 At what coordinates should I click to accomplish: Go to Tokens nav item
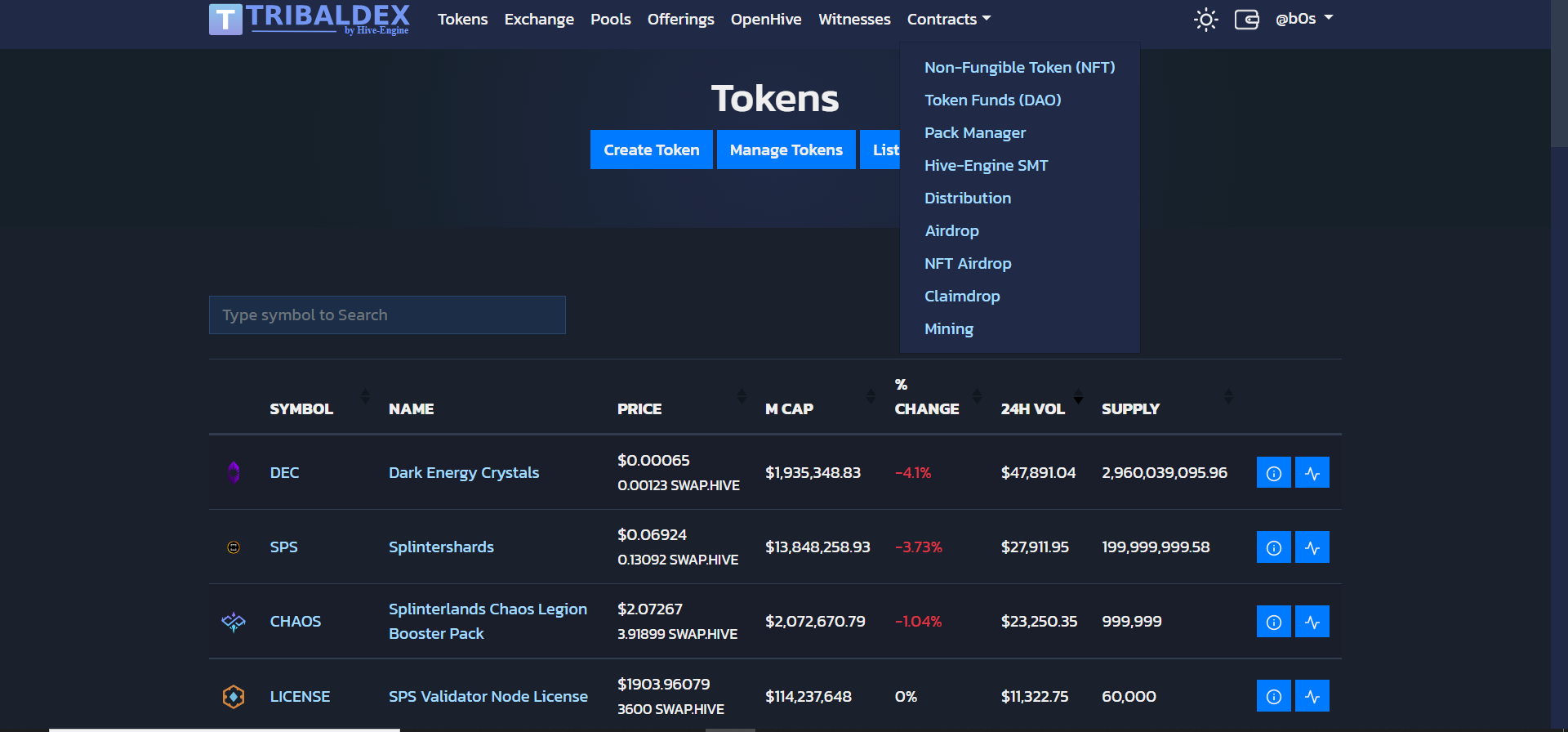pos(462,19)
